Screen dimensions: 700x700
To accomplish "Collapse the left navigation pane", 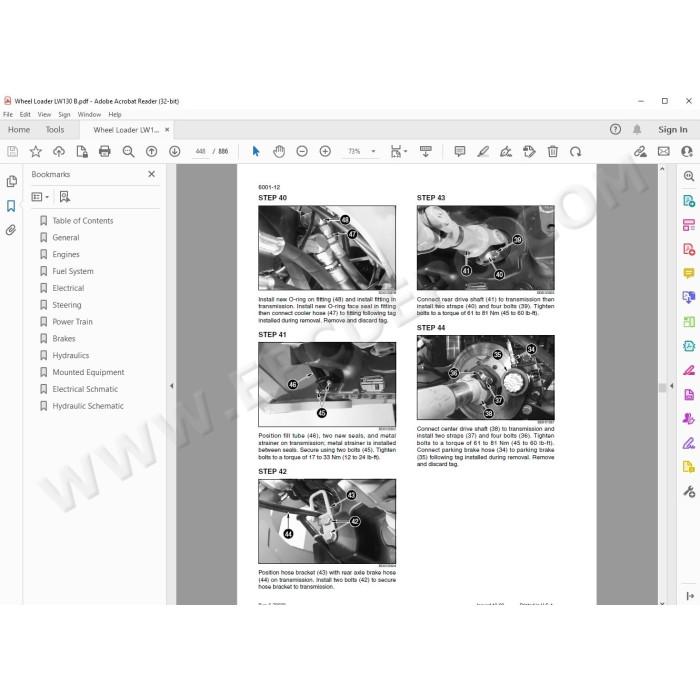I will coord(172,386).
